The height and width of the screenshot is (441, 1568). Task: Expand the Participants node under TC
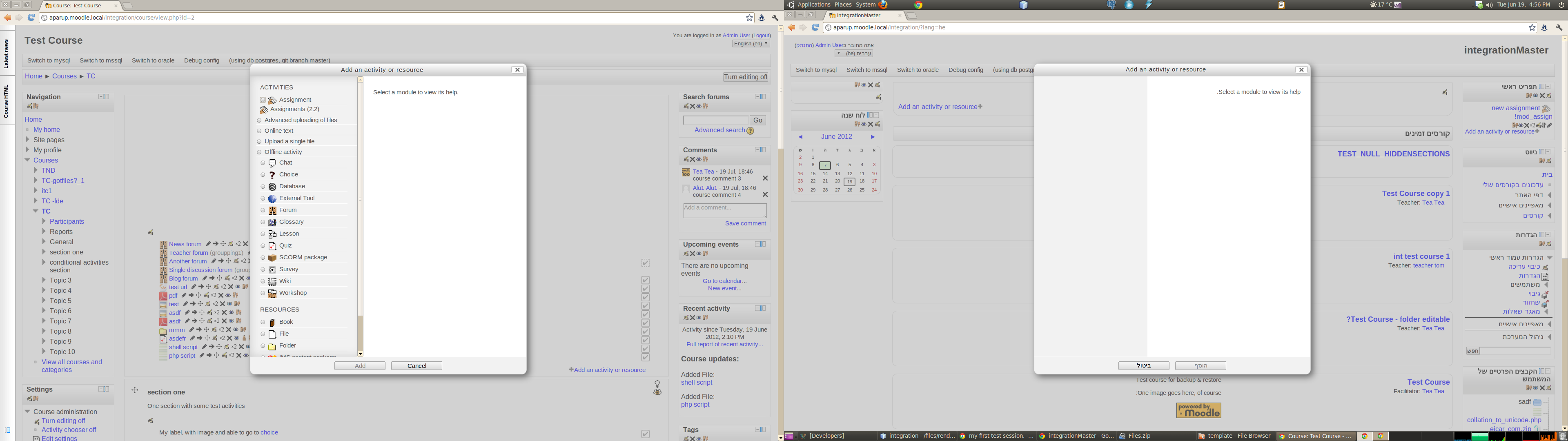click(x=44, y=221)
